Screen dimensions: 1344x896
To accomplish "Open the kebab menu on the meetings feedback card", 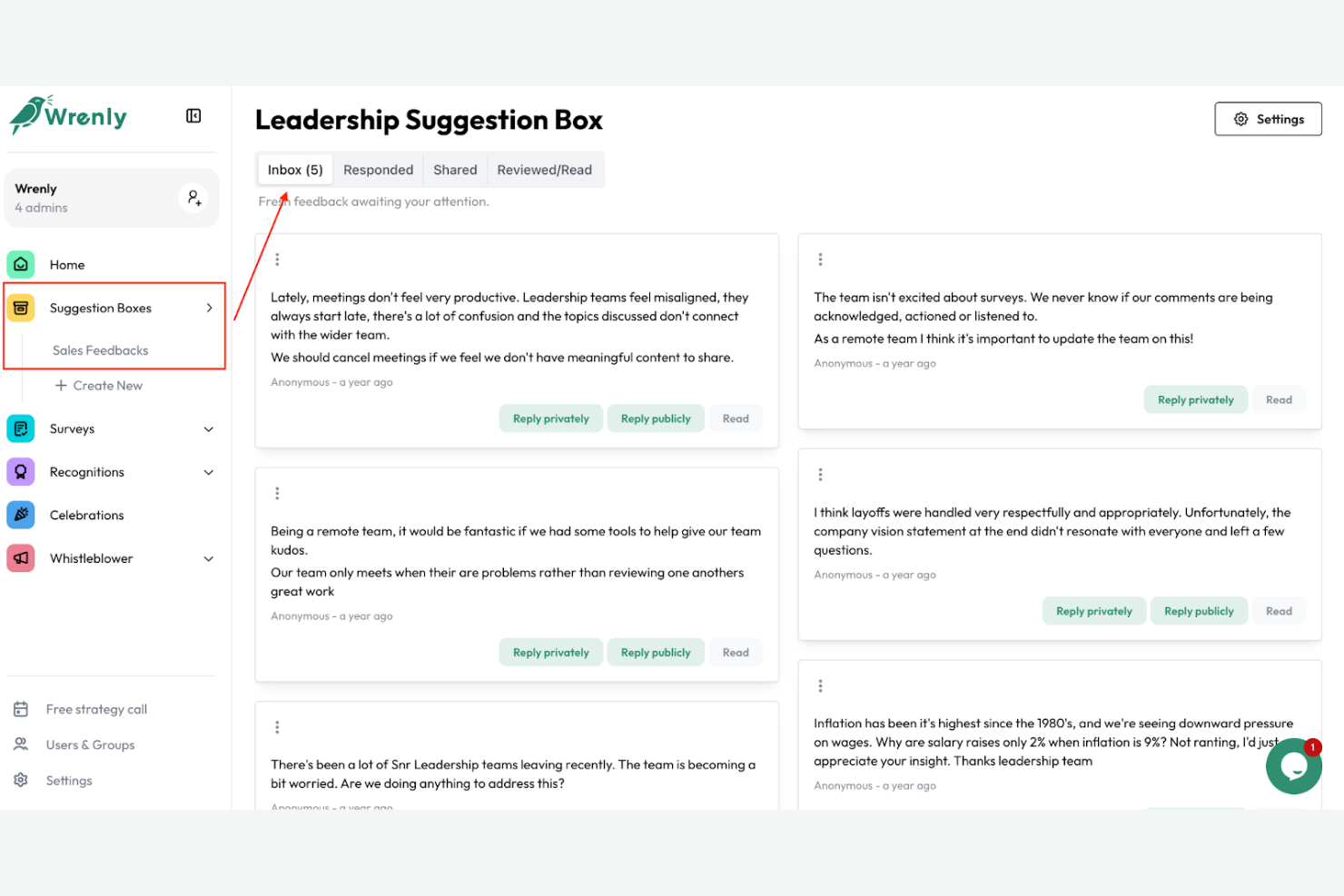I will pyautogui.click(x=277, y=259).
